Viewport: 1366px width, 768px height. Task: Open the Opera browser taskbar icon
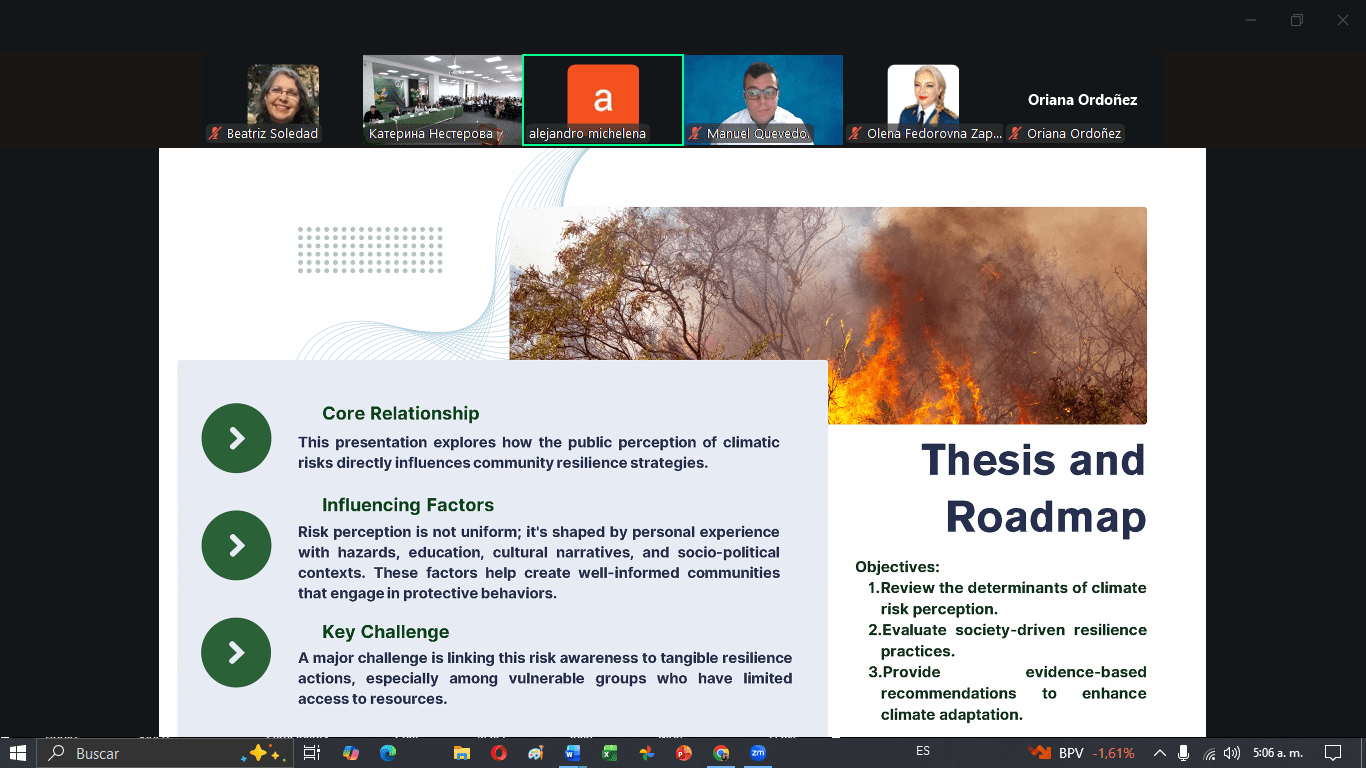point(498,753)
